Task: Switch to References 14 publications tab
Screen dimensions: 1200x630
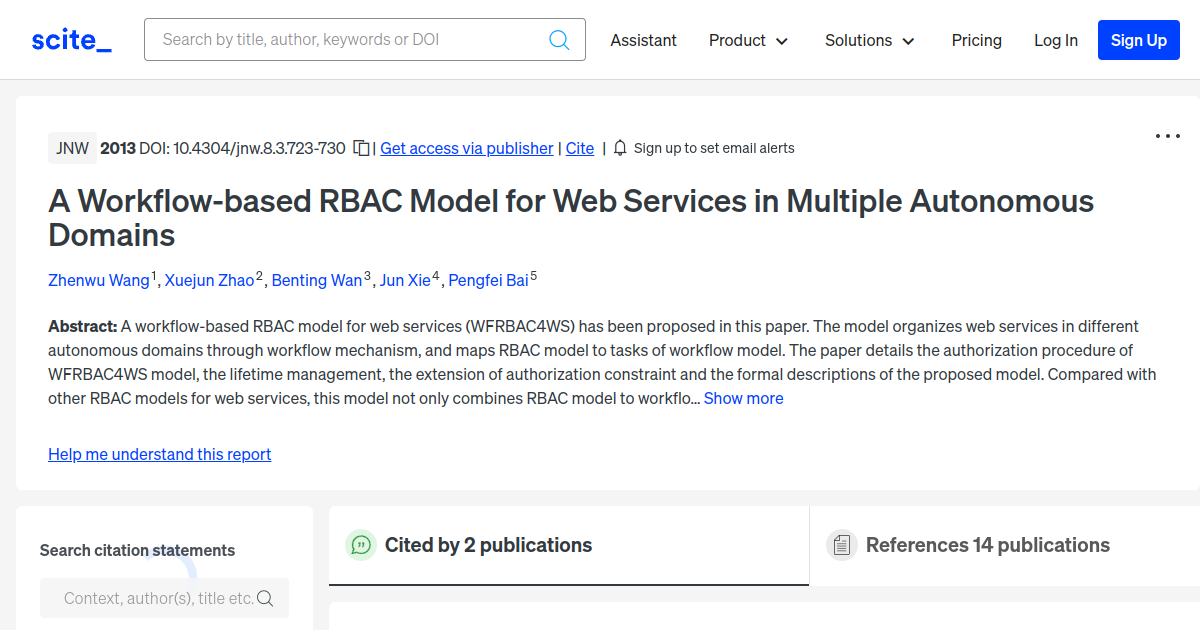Action: coord(987,545)
